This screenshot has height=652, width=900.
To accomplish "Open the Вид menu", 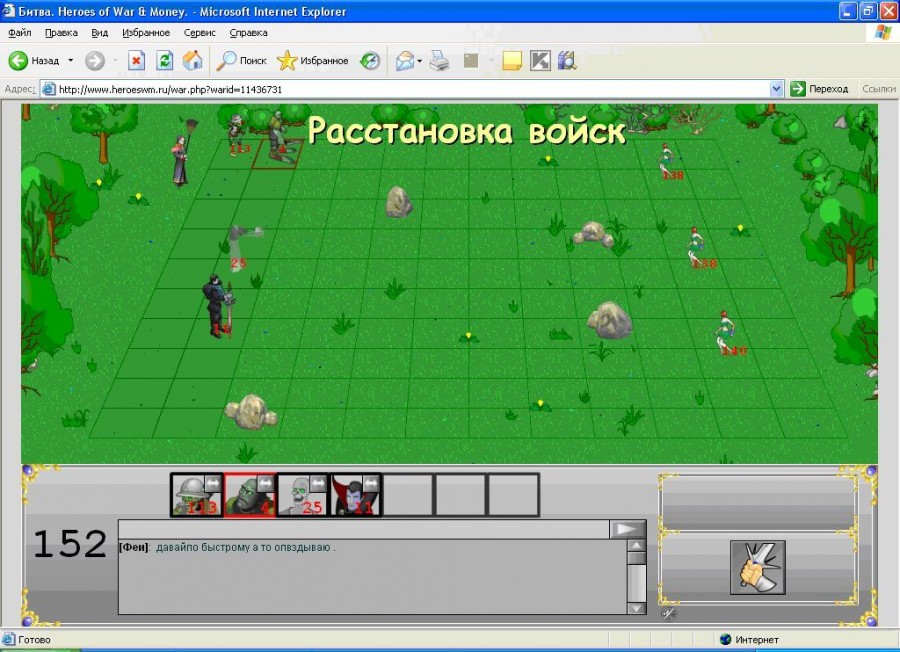I will point(100,33).
